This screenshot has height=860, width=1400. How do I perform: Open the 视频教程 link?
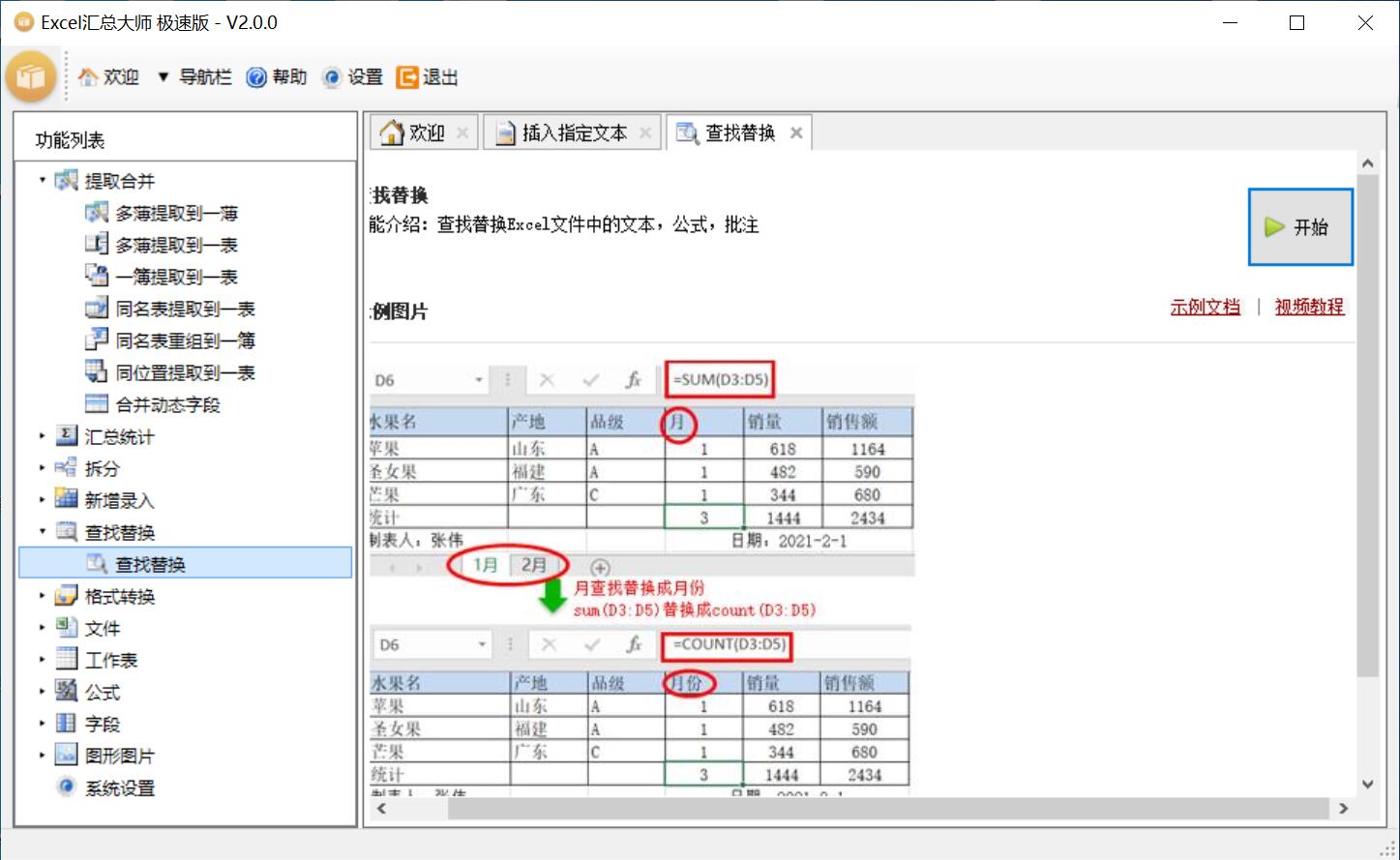click(1309, 307)
